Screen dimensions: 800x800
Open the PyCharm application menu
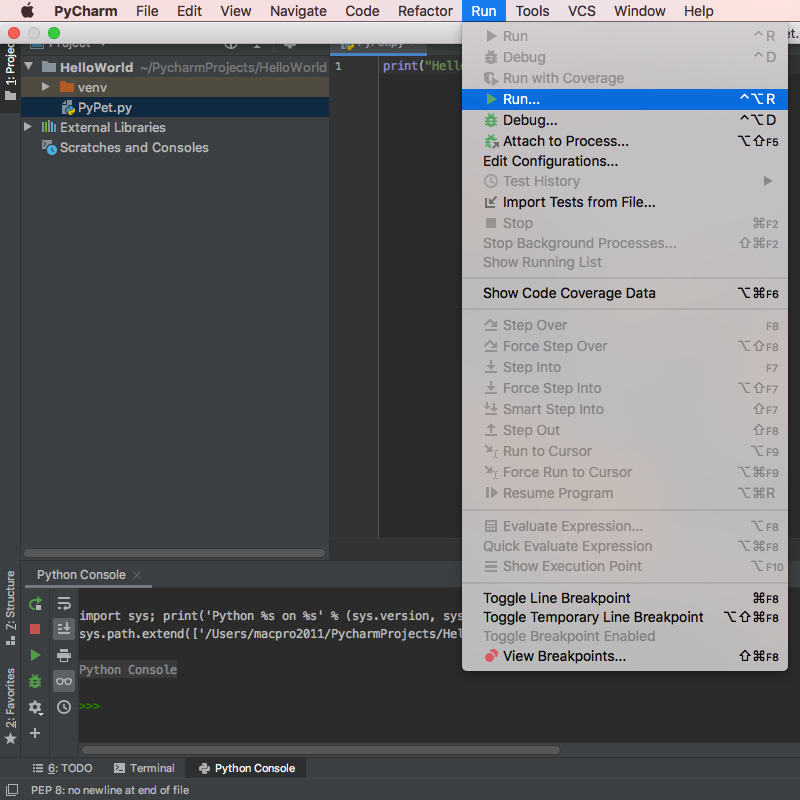click(x=86, y=11)
